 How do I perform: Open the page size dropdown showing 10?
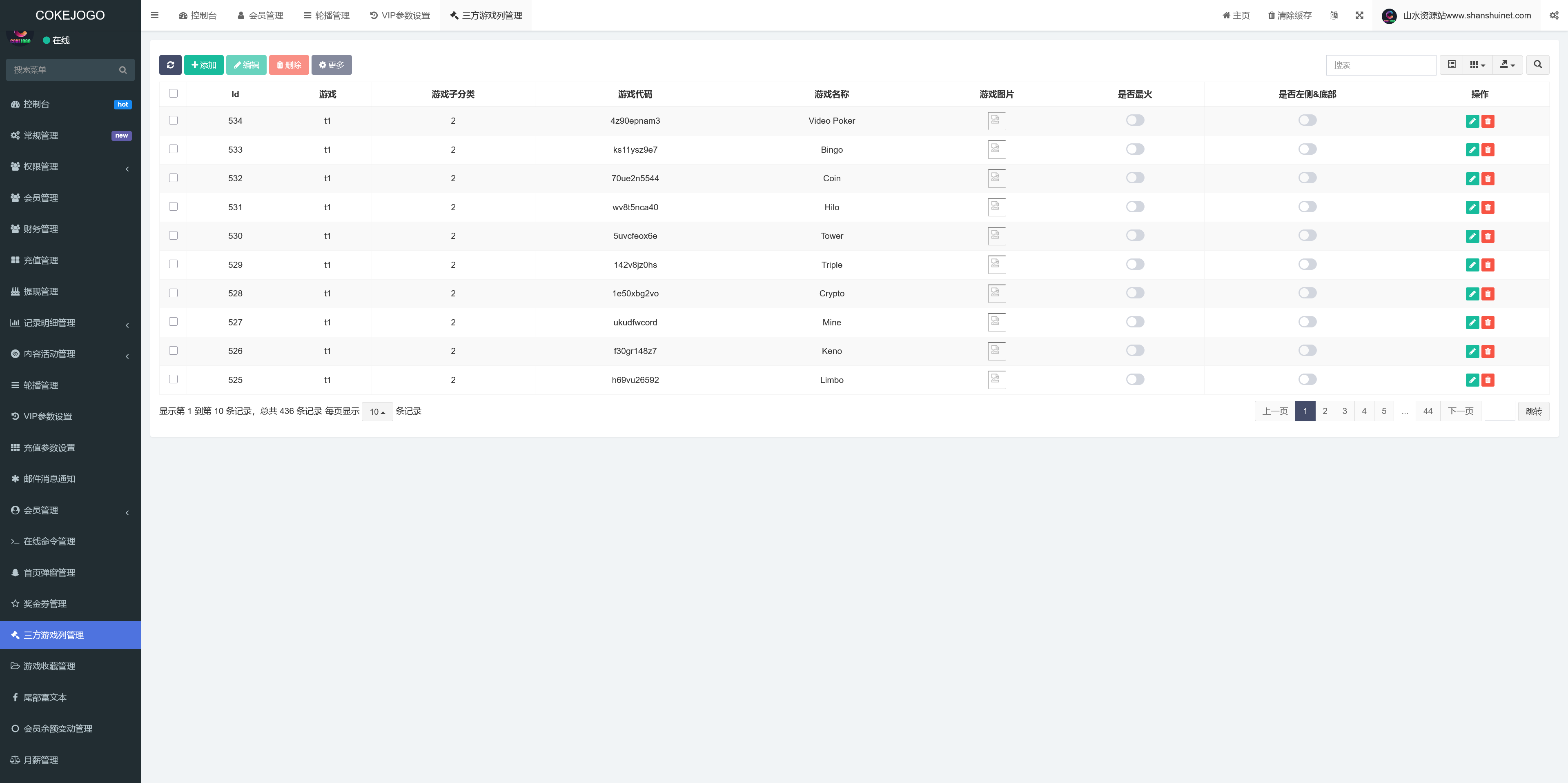click(x=377, y=412)
